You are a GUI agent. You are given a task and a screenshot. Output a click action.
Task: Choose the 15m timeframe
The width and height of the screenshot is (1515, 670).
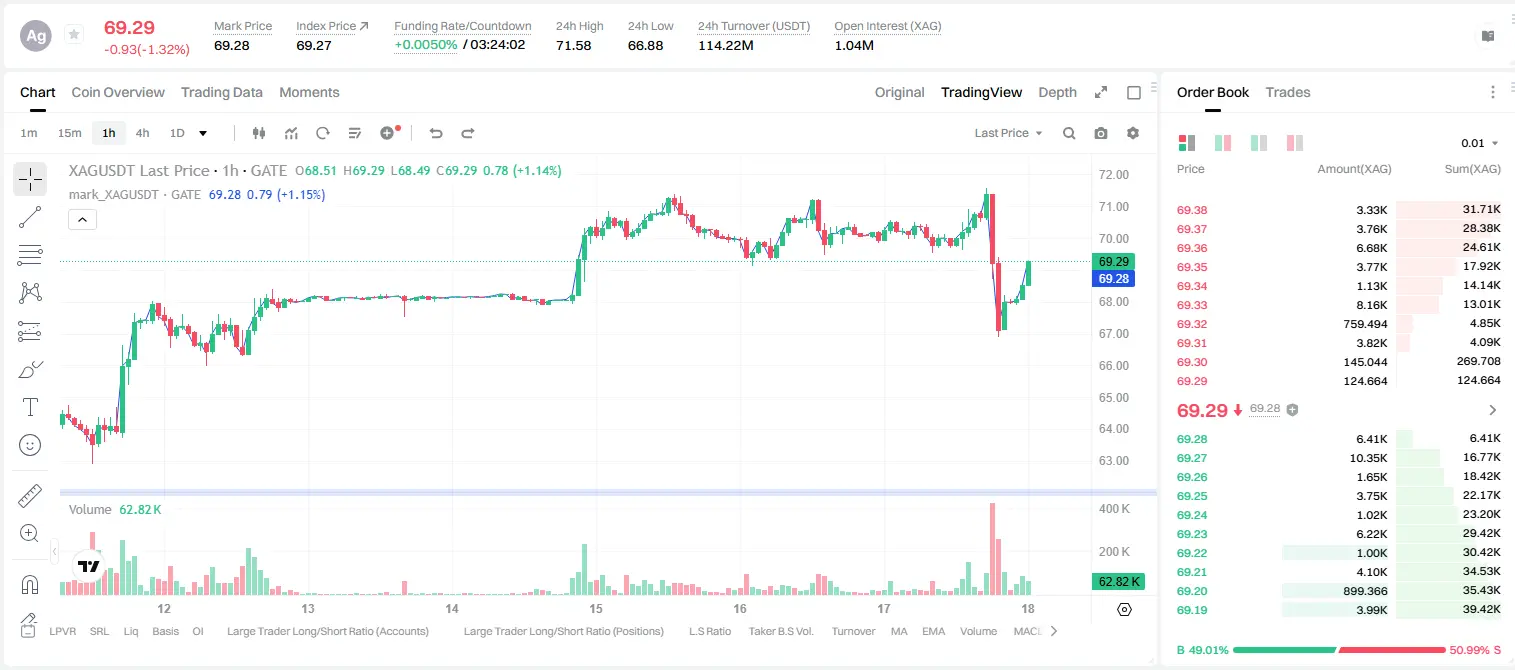point(69,133)
